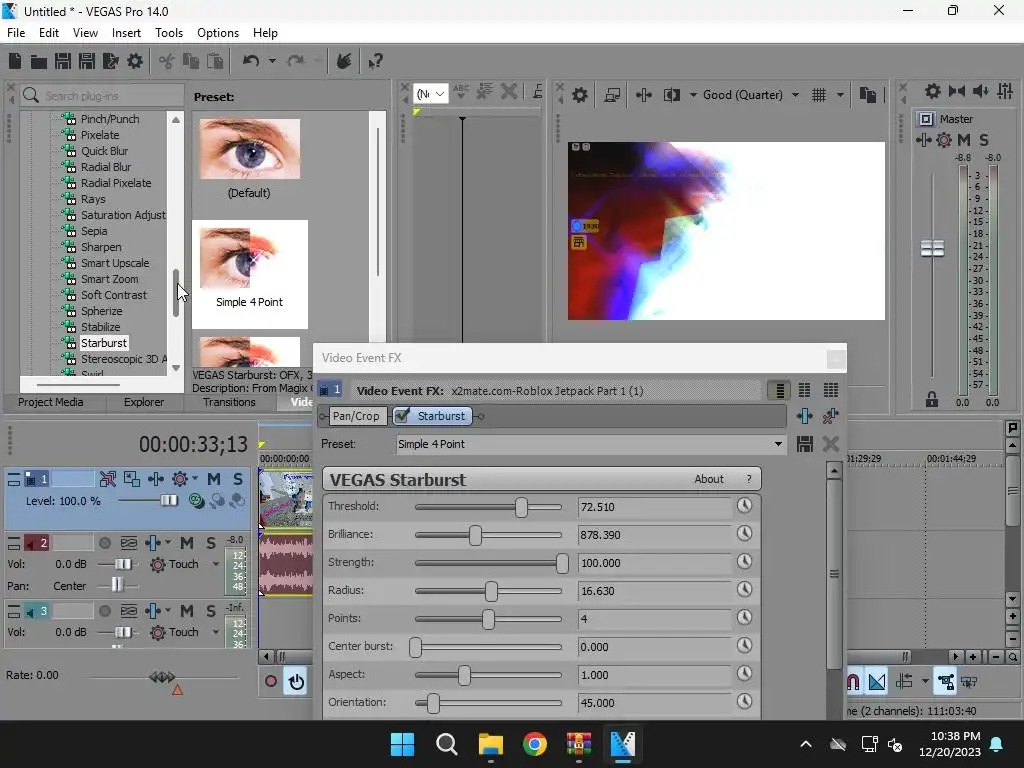1024x768 pixels.
Task: Click the Starburst help question mark
Action: coord(748,479)
